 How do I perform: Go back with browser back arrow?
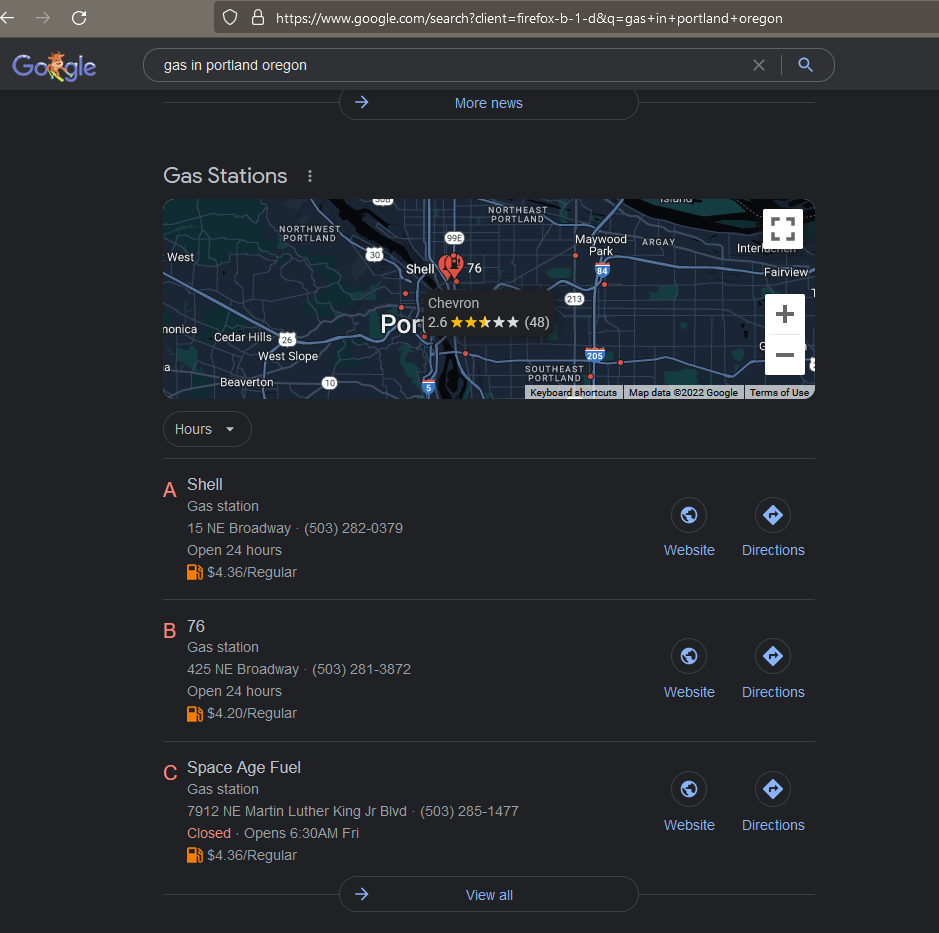point(7,17)
